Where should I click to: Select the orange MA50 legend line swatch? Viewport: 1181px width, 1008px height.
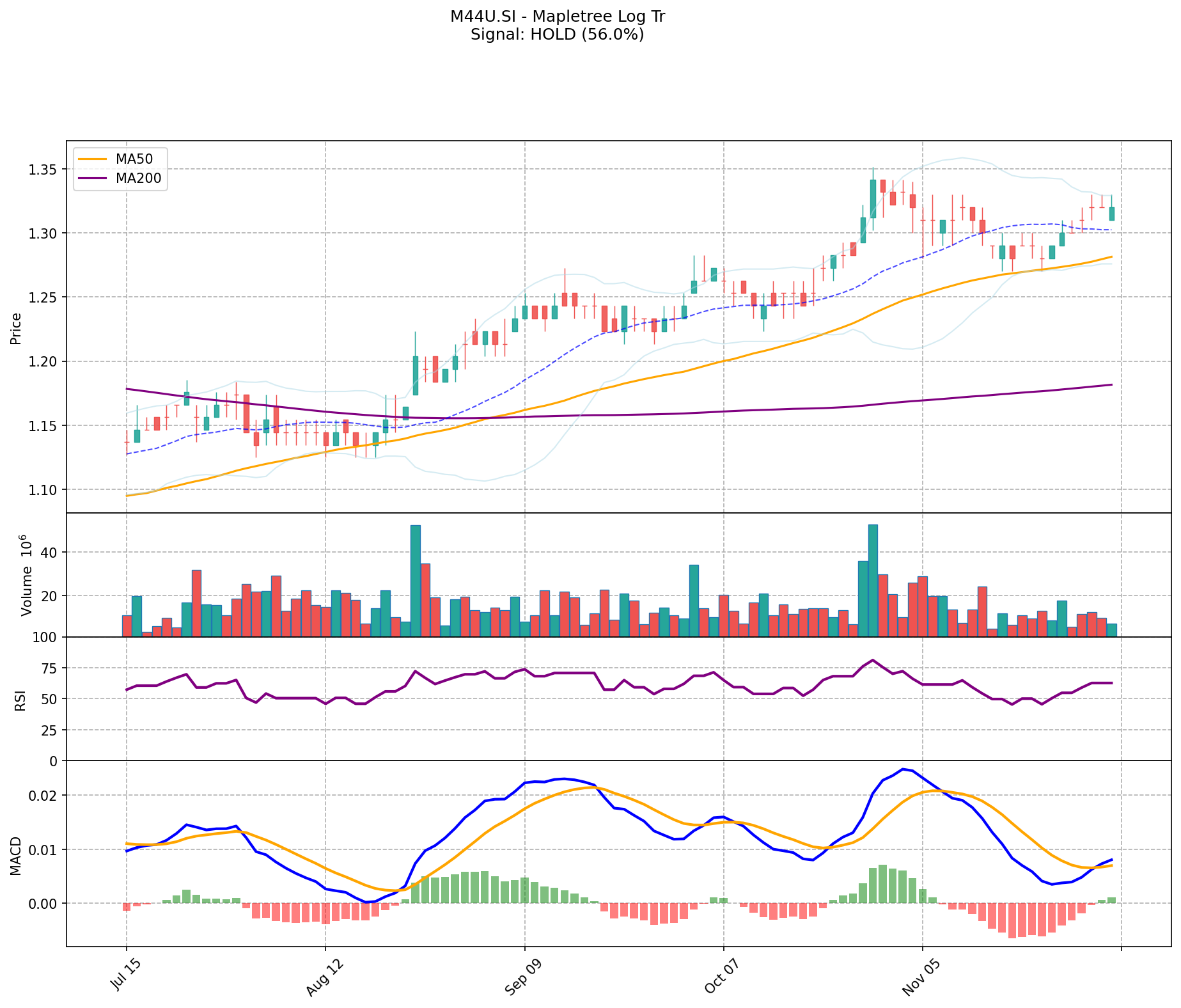coord(91,159)
